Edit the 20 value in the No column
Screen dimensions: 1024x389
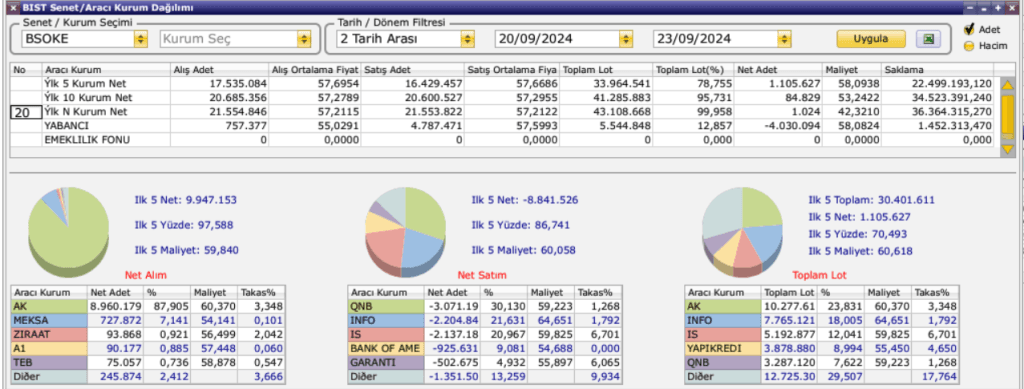click(26, 112)
